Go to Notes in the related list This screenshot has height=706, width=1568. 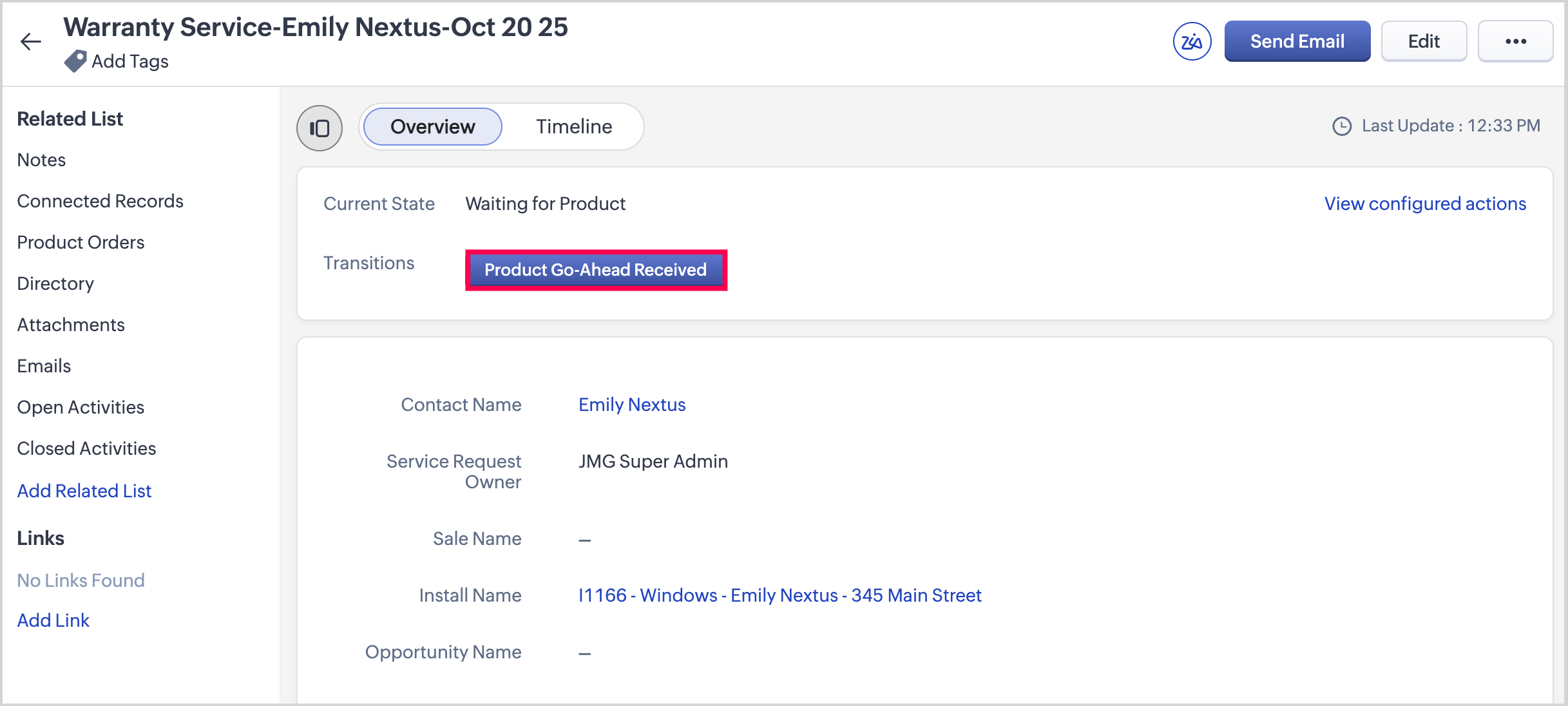tap(41, 160)
